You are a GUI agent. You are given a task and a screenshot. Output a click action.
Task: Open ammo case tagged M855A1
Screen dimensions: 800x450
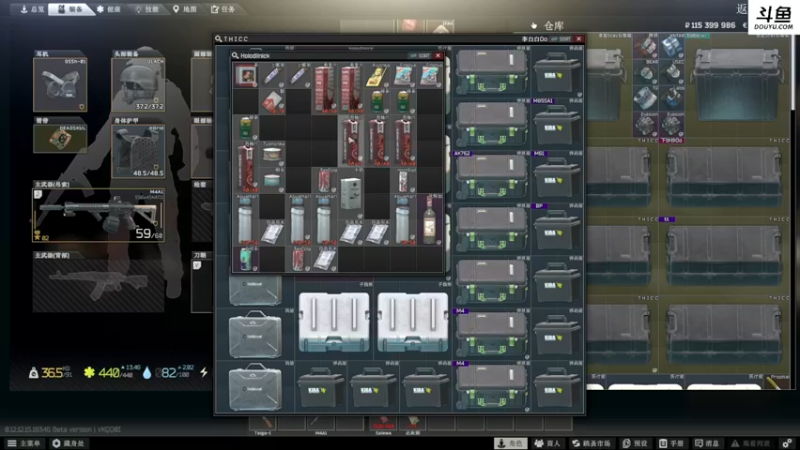557,124
